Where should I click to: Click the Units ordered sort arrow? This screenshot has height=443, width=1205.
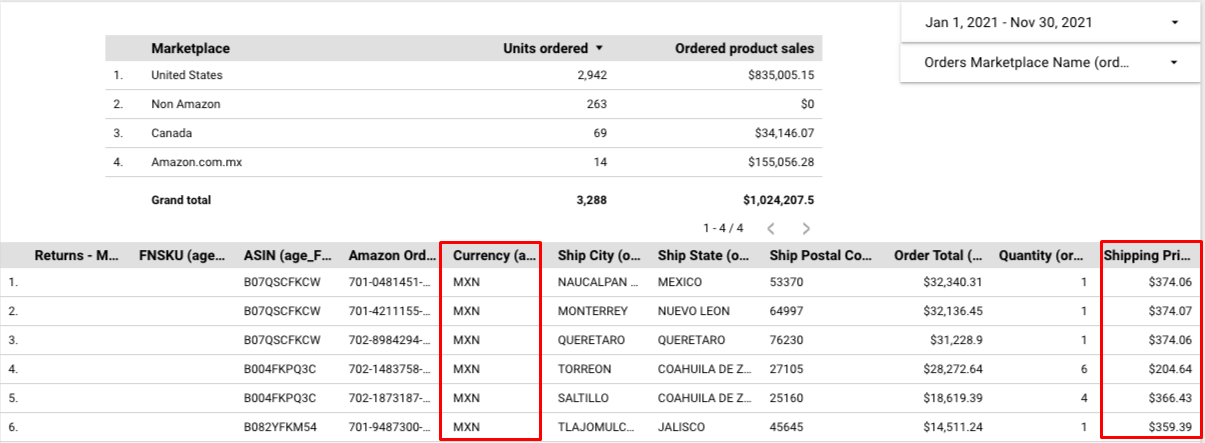point(599,48)
